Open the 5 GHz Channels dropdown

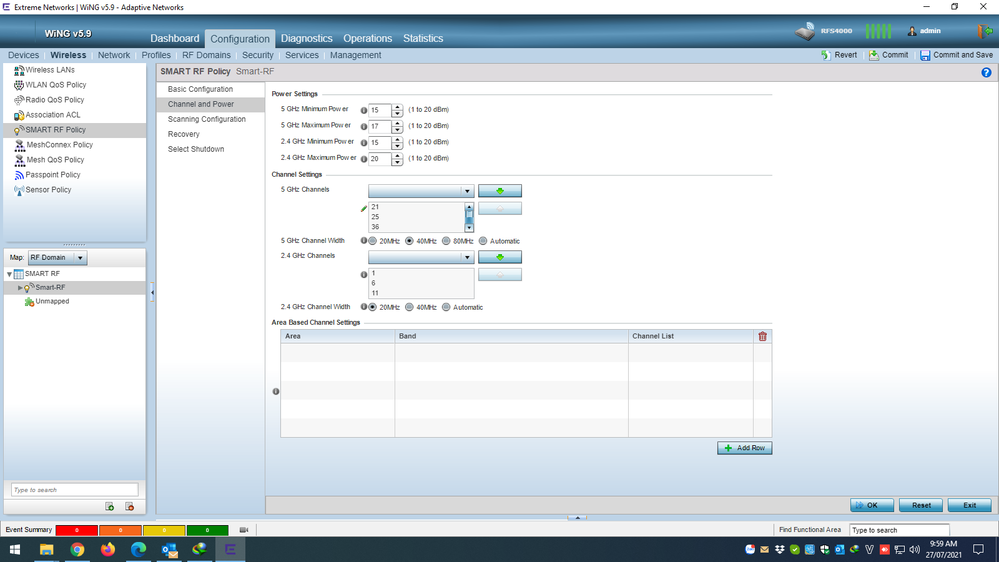[421, 191]
